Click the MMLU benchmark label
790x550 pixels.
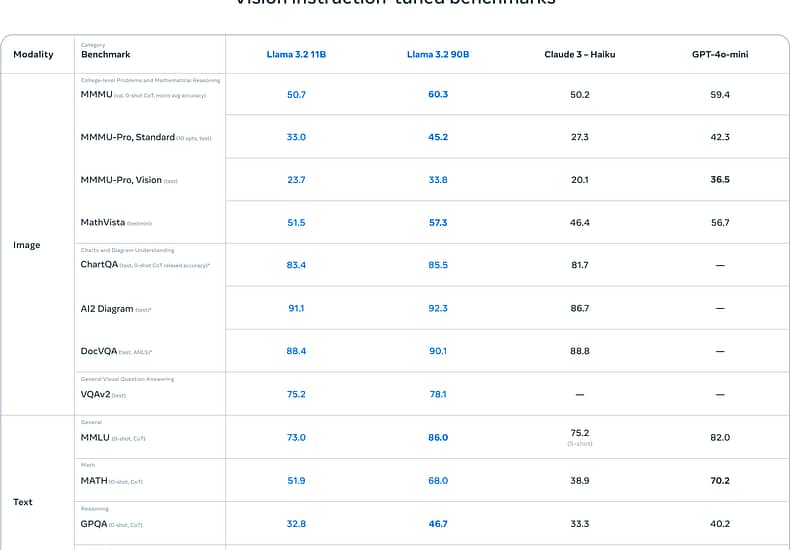(x=95, y=437)
